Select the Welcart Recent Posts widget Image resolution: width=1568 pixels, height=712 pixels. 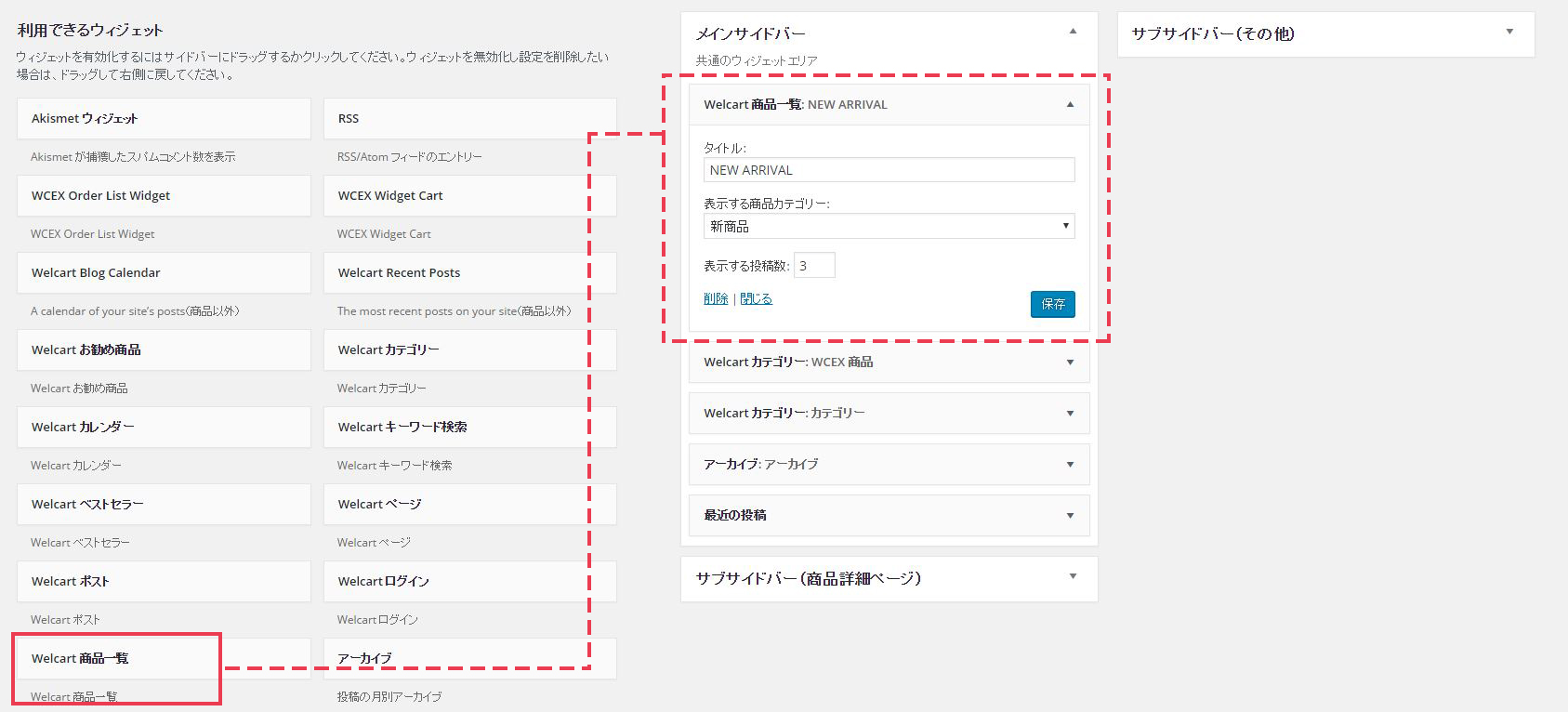[x=470, y=273]
